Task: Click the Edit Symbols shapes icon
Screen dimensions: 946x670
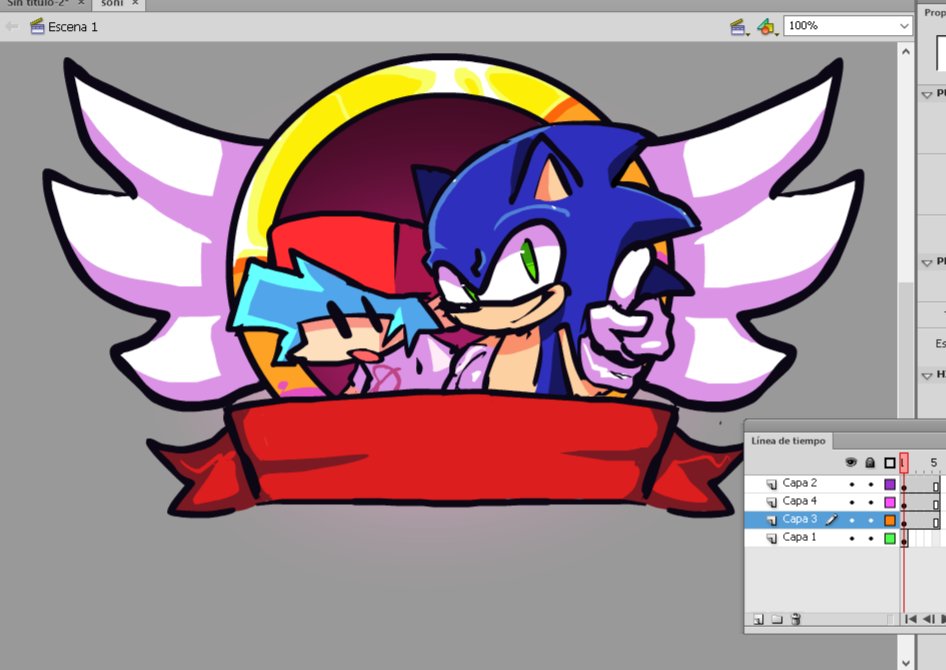Action: pyautogui.click(x=765, y=27)
